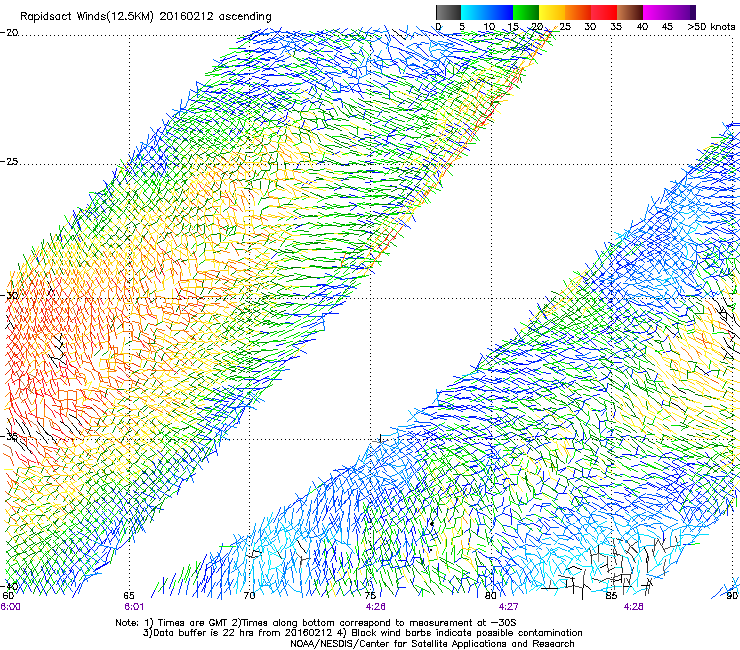Click the '45' label under the color legend
This screenshot has width=740, height=650.
667,26
